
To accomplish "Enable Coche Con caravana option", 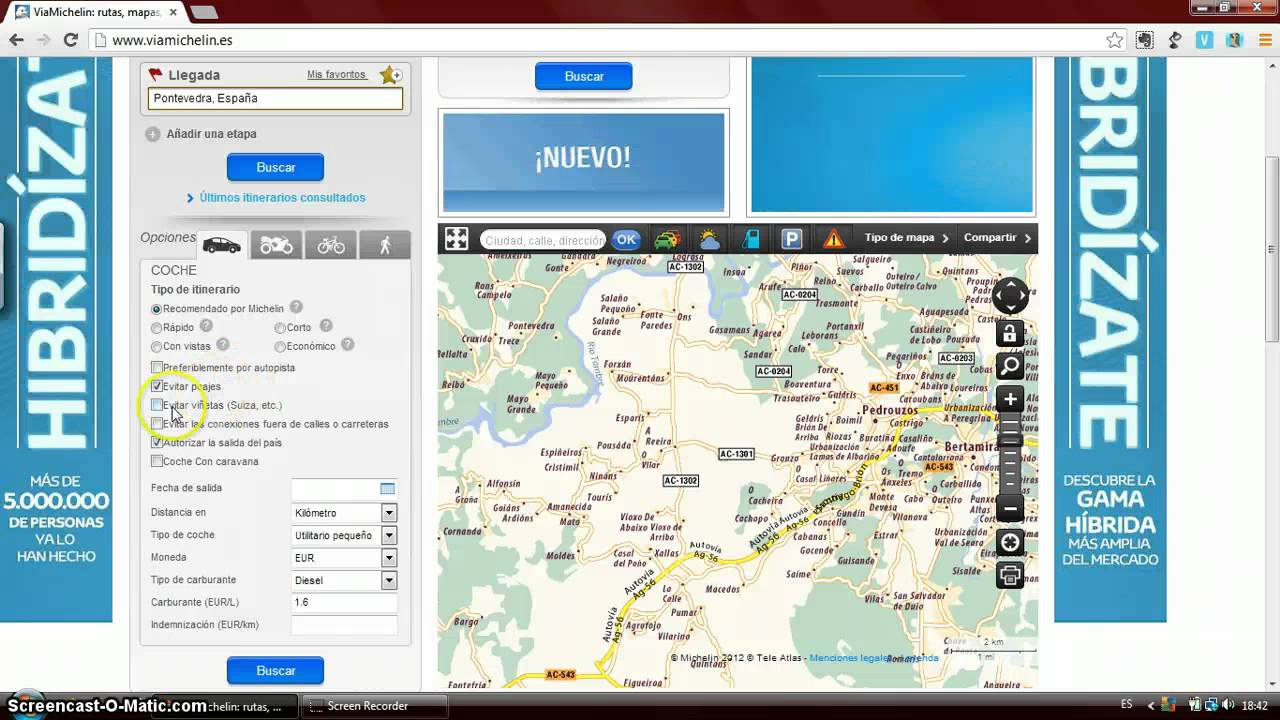I will tap(157, 461).
